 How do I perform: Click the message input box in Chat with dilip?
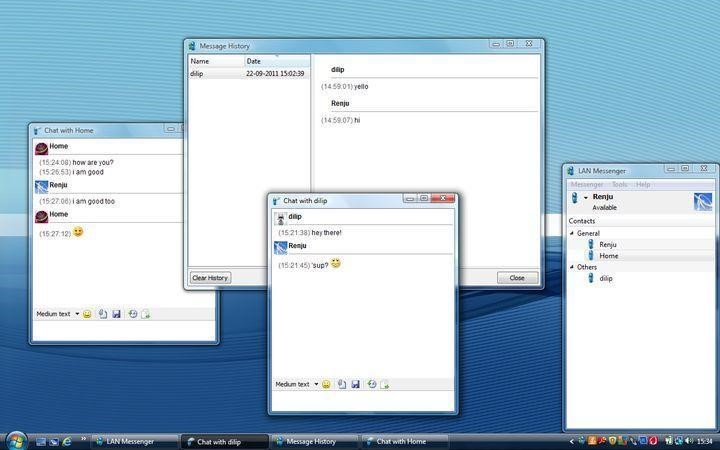(363, 402)
